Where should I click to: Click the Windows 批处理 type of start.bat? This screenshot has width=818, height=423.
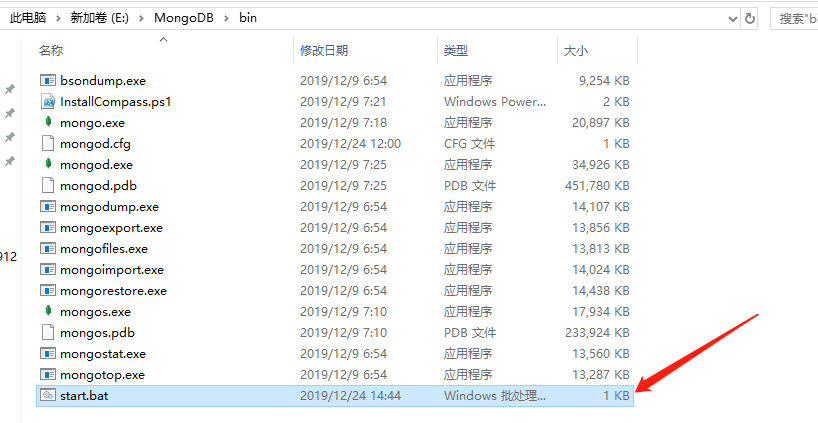[x=495, y=396]
